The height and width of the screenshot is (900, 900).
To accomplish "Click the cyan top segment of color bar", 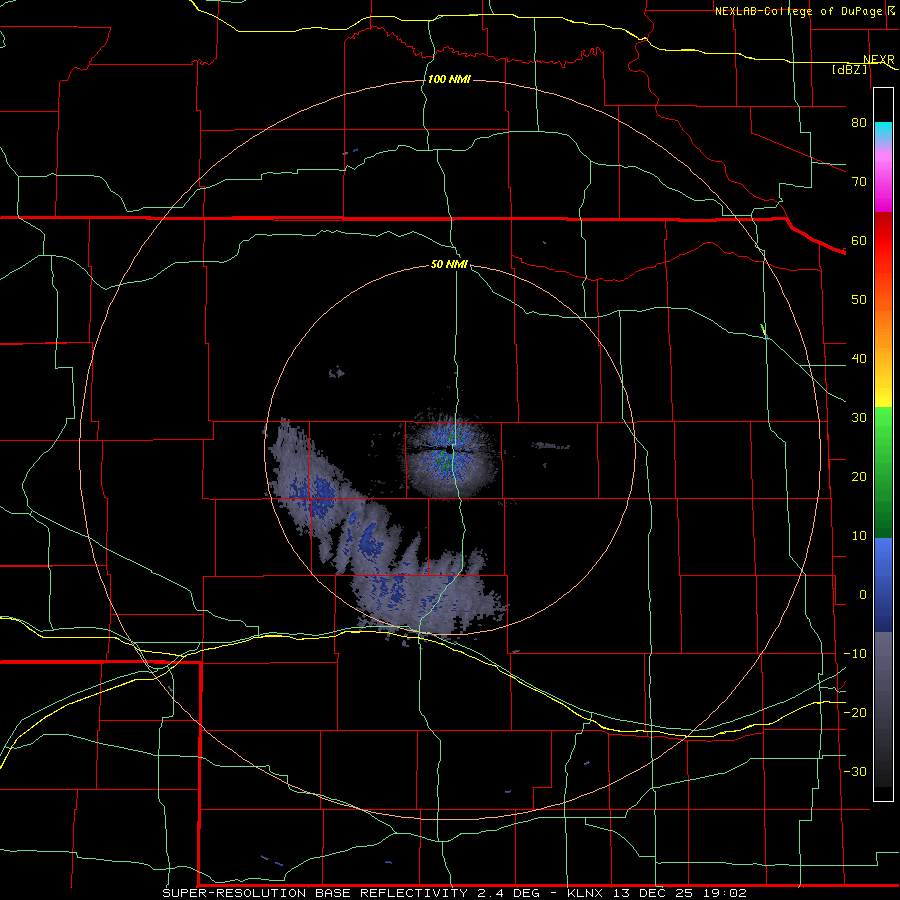I will pos(883,131).
